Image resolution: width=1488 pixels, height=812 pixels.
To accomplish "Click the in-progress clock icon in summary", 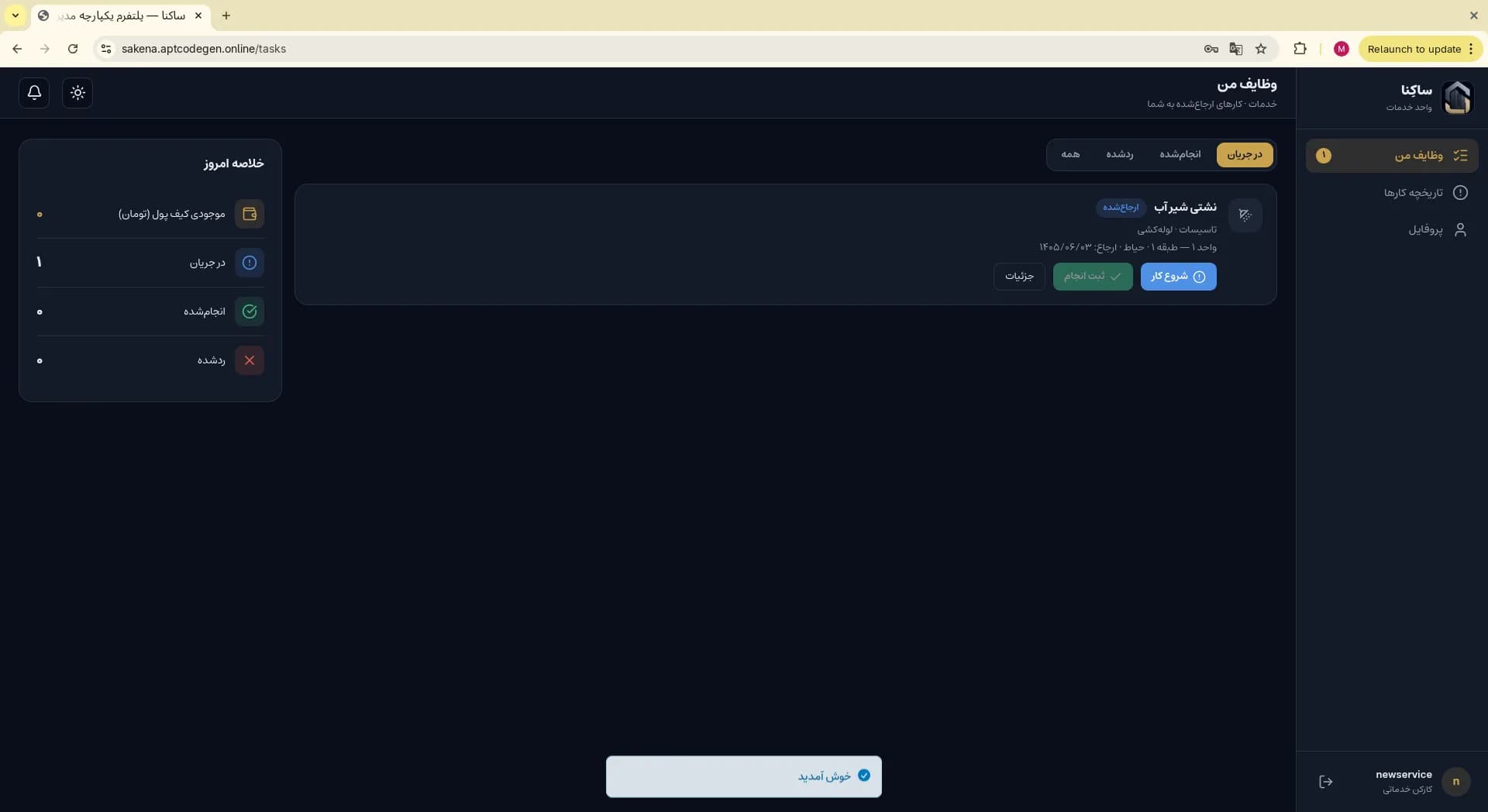I will (250, 263).
